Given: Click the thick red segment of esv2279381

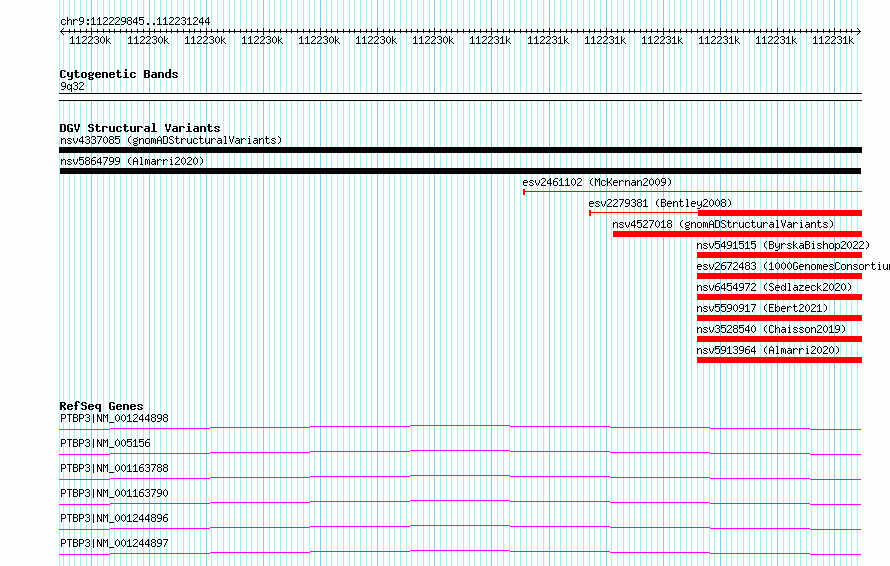Looking at the screenshot, I should tap(779, 213).
